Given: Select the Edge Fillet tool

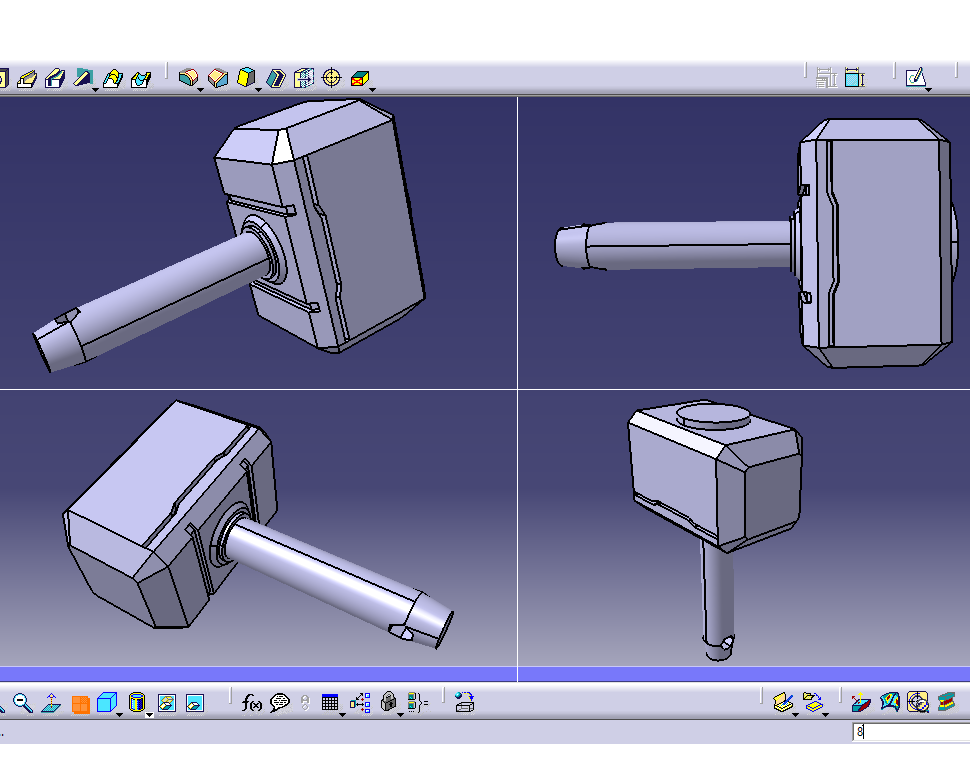Looking at the screenshot, I should [188, 77].
